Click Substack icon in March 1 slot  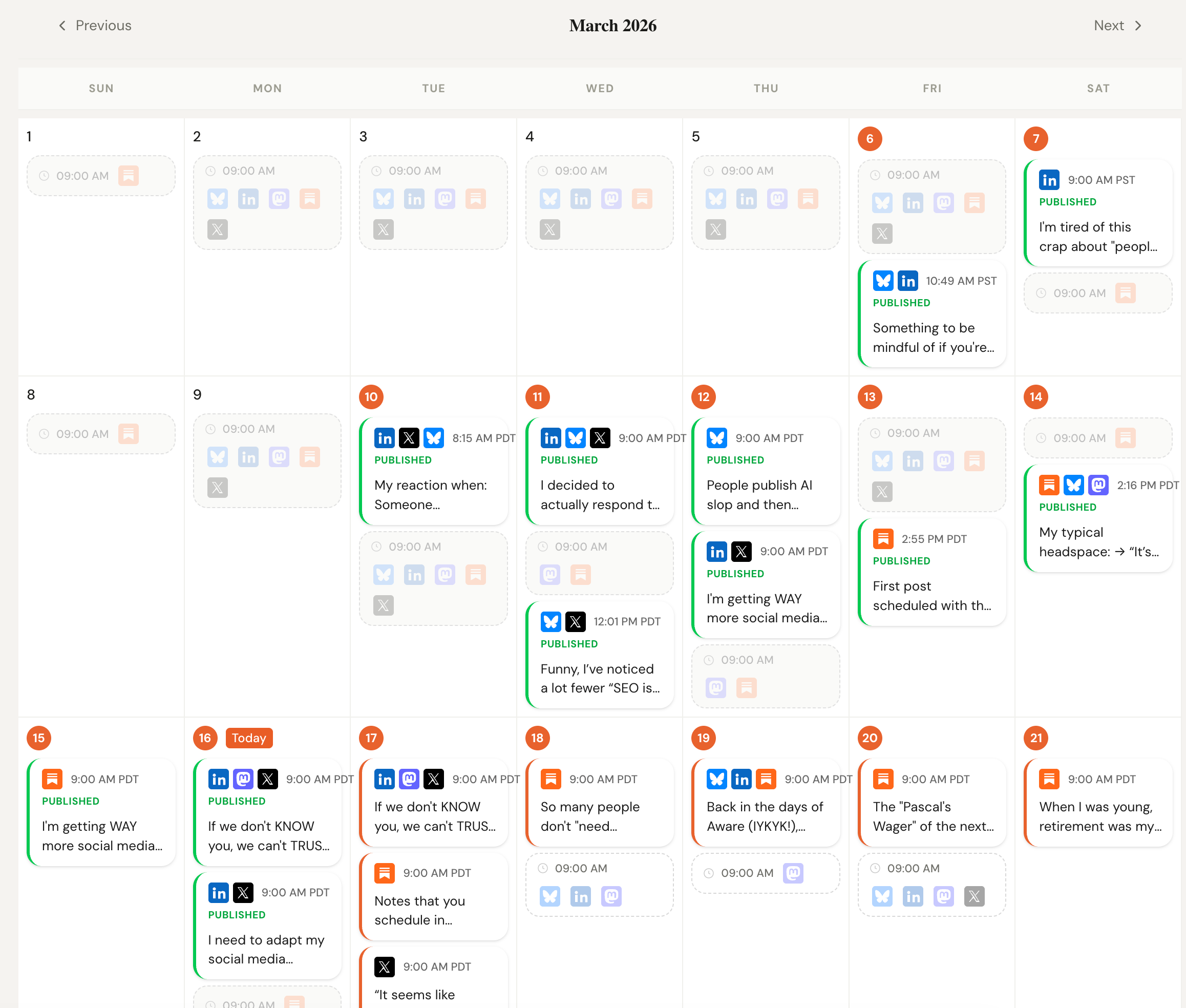pyautogui.click(x=129, y=176)
